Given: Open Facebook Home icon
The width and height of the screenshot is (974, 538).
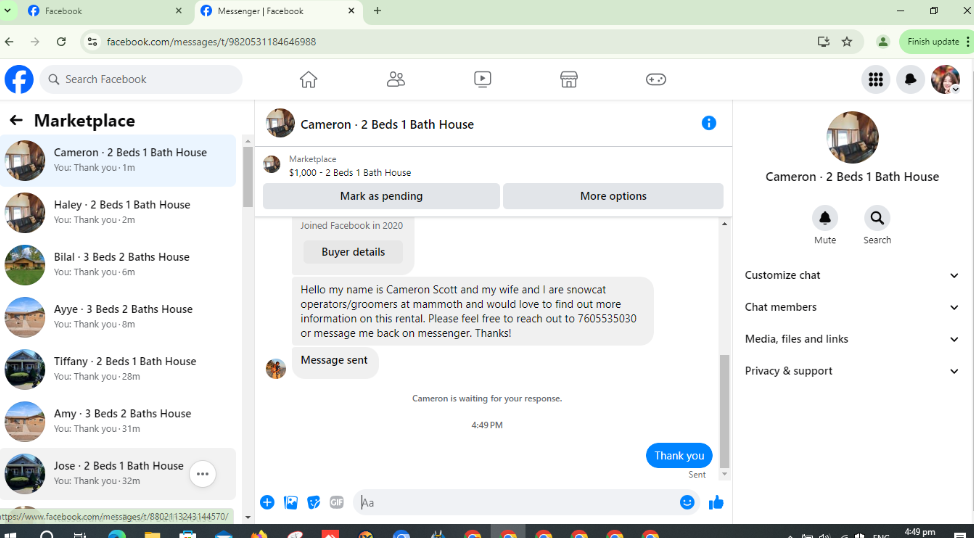Looking at the screenshot, I should pyautogui.click(x=308, y=80).
